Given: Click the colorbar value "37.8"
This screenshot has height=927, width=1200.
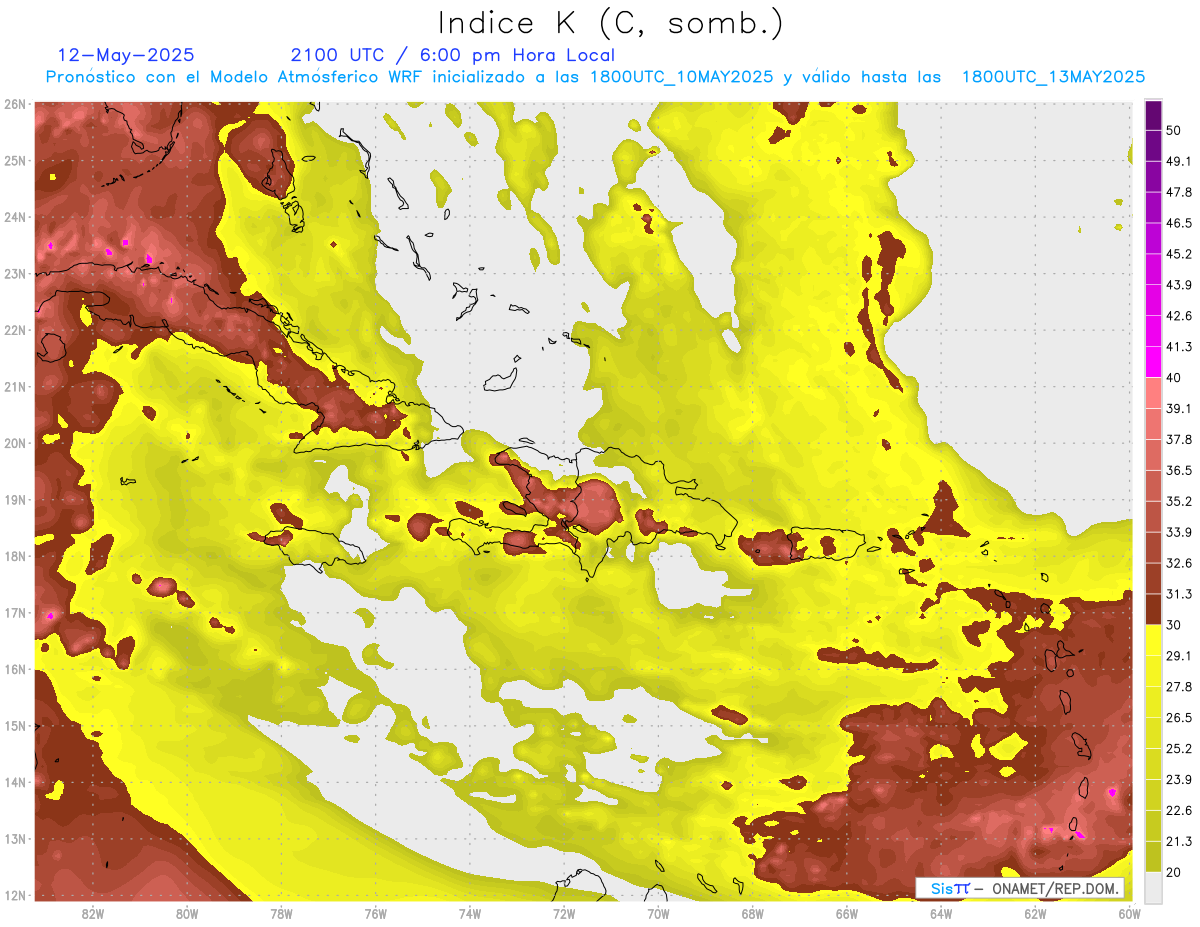Looking at the screenshot, I should coord(1179,440).
